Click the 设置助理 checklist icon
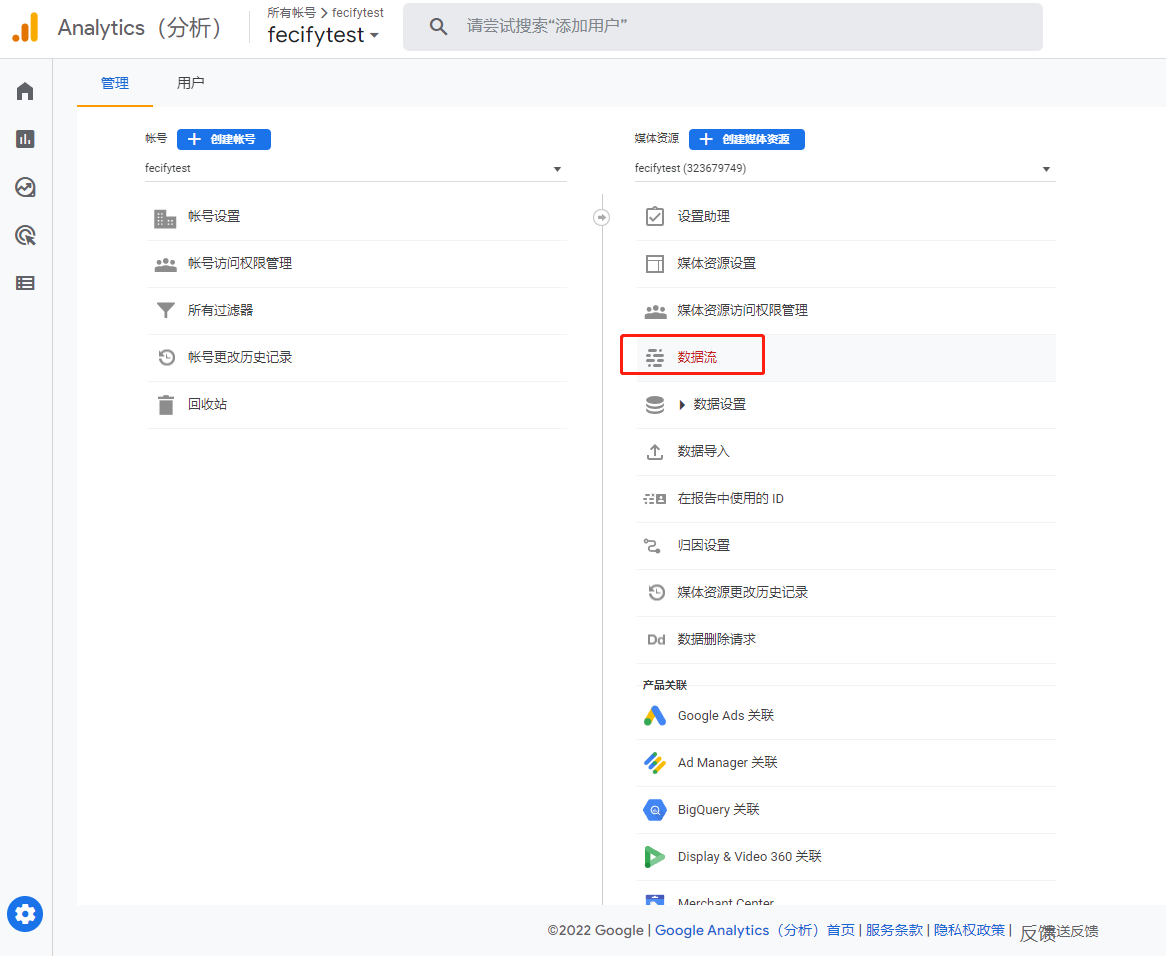Viewport: 1166px width, 956px height. click(x=654, y=216)
